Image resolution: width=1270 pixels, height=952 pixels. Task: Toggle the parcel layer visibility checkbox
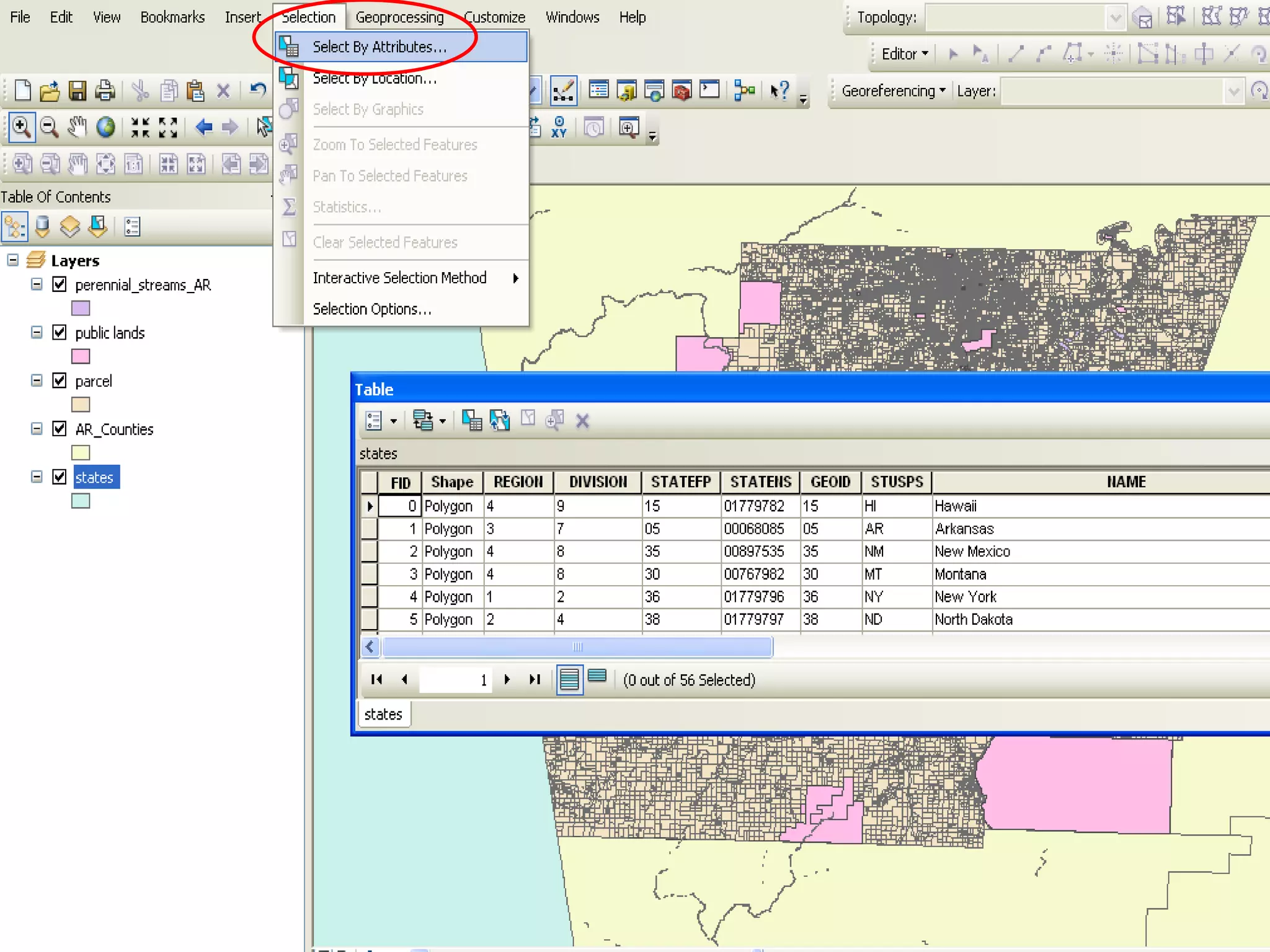[60, 381]
